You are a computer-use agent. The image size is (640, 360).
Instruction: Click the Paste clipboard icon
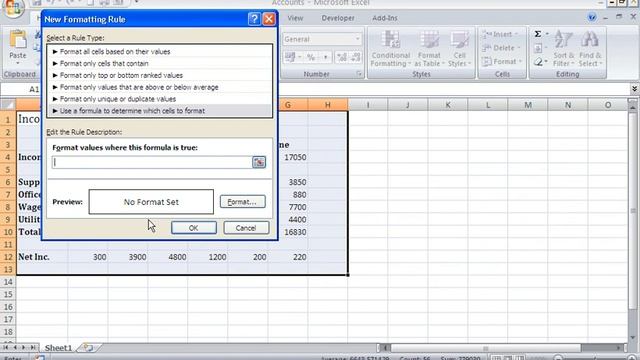pyautogui.click(x=18, y=40)
